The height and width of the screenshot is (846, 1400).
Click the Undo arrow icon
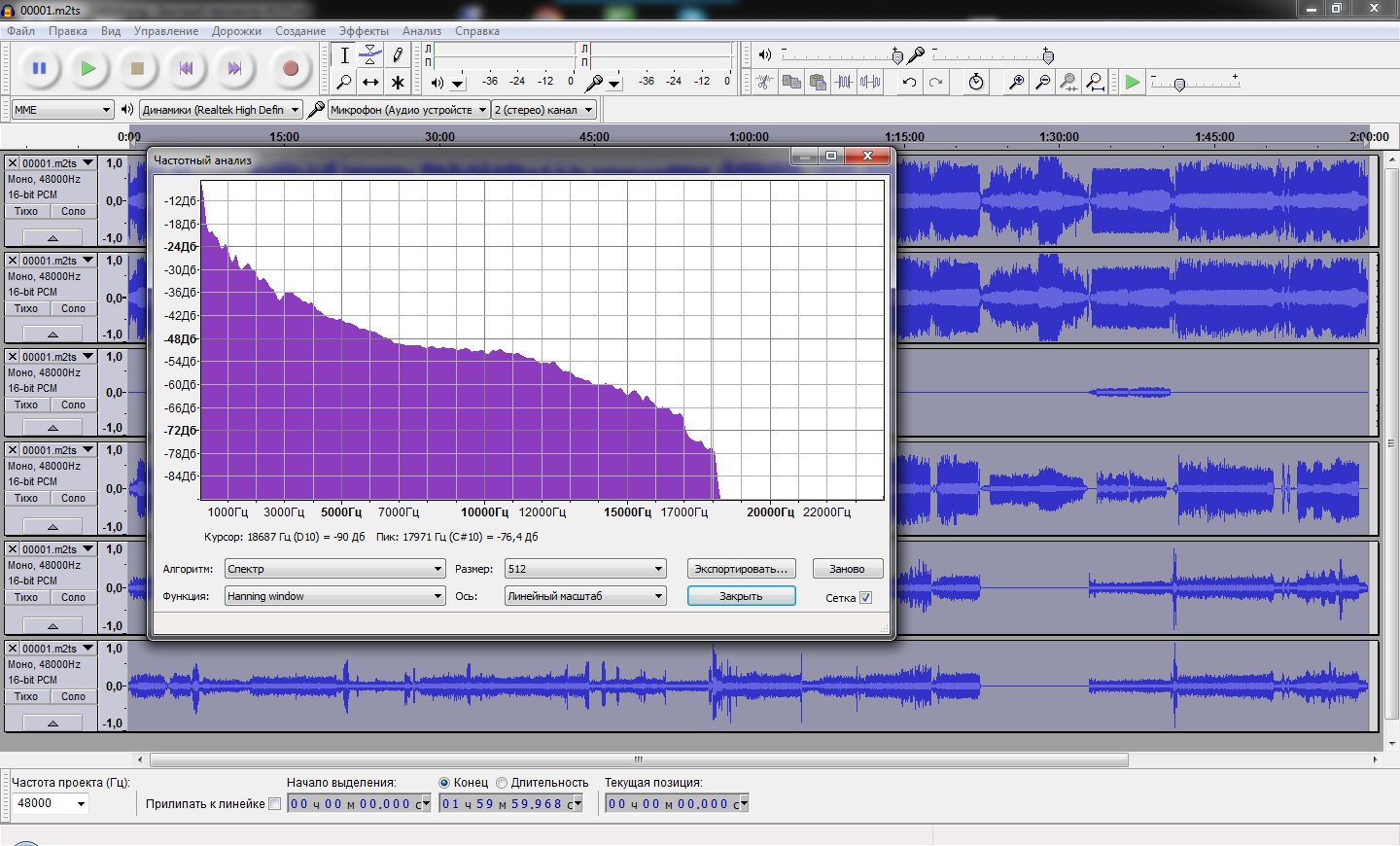[x=909, y=83]
